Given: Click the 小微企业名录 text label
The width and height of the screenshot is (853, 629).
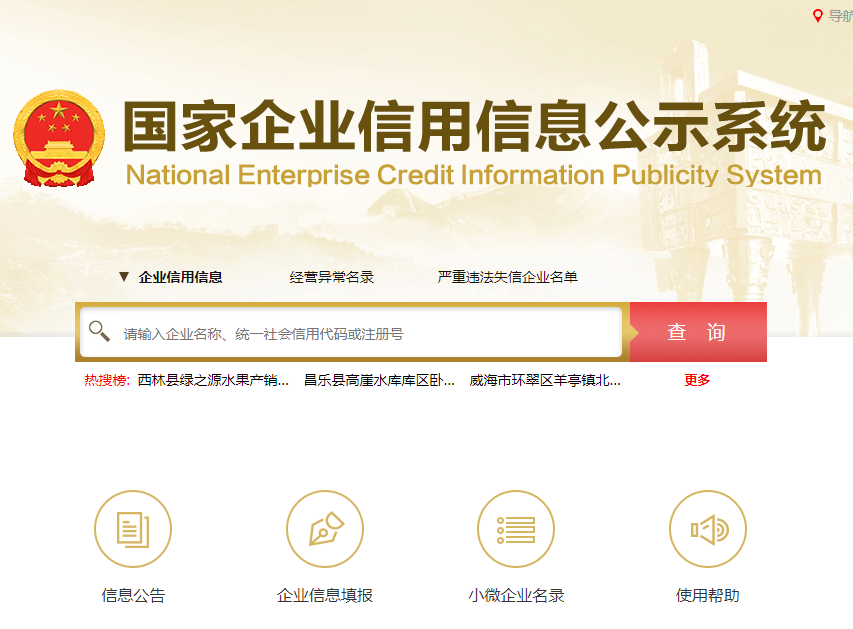Looking at the screenshot, I should (x=516, y=595).
